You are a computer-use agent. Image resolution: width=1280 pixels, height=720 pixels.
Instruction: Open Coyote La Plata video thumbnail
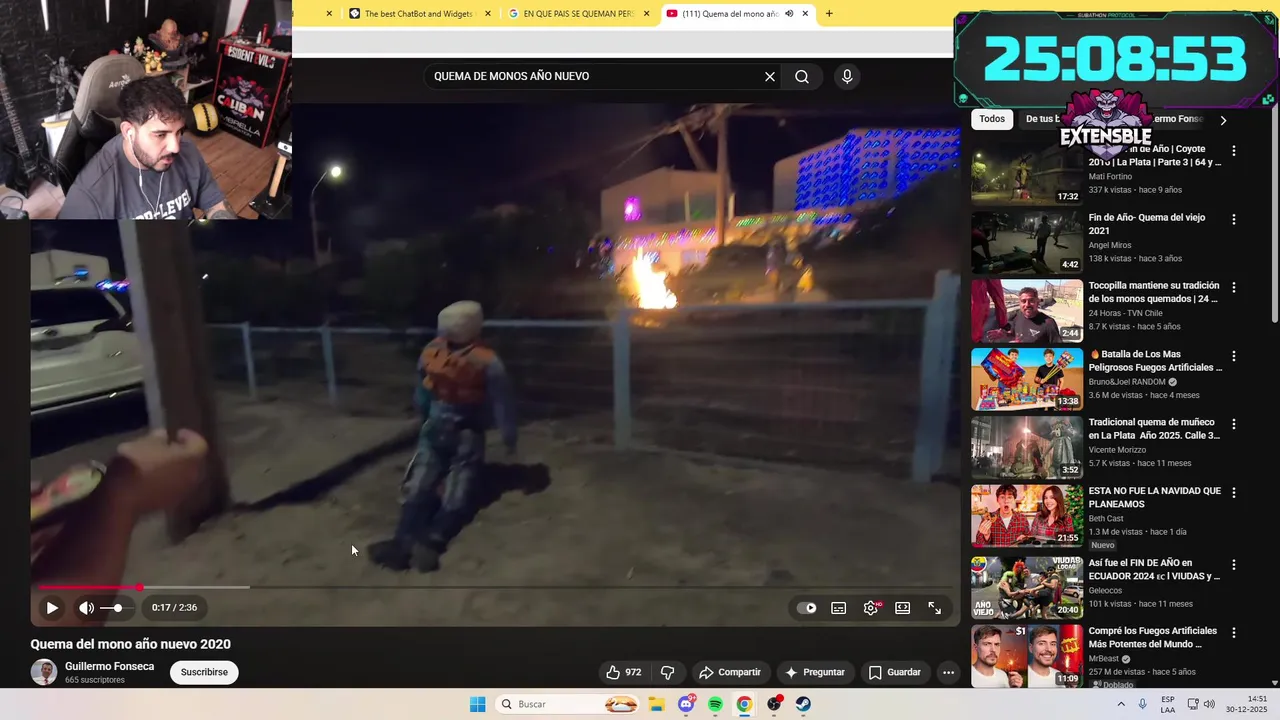click(1027, 172)
